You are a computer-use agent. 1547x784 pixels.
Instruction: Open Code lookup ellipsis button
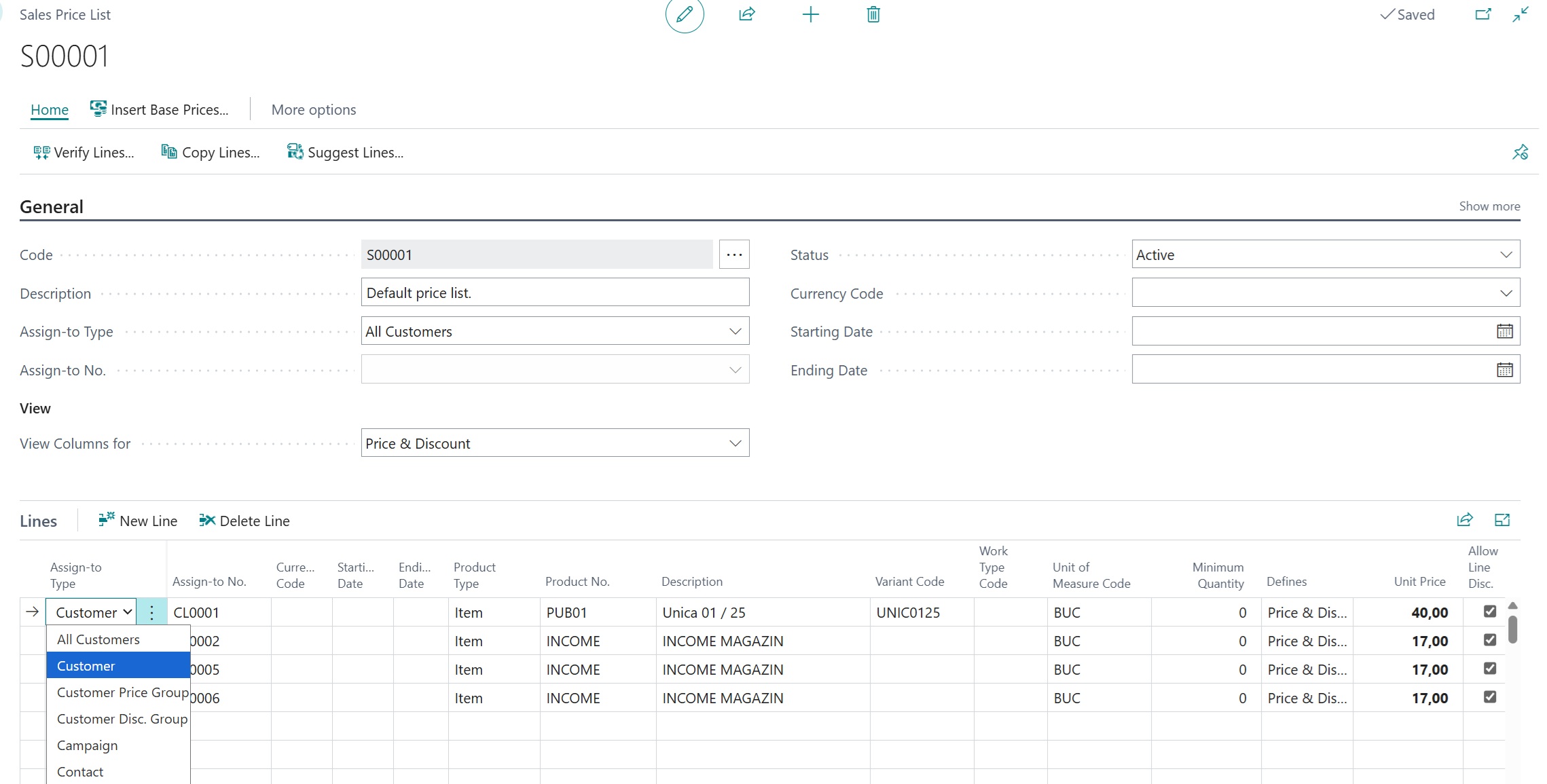pyautogui.click(x=734, y=255)
